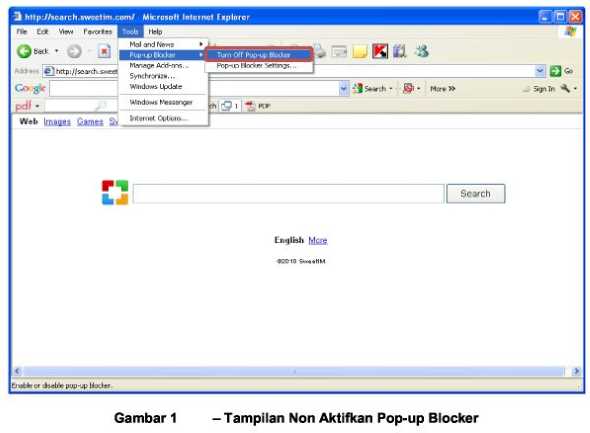The image size is (590, 433).
Task: Open the Research books icon
Action: pos(400,51)
